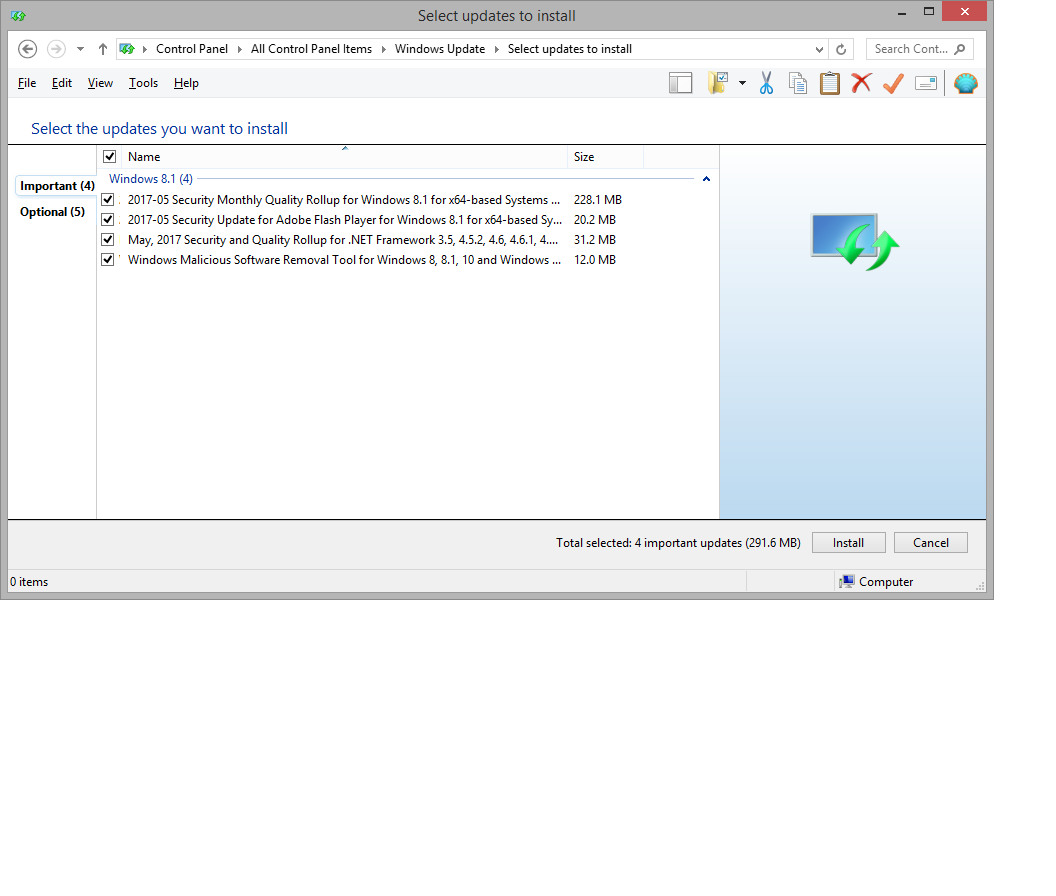Image resolution: width=1056 pixels, height=896 pixels.
Task: Click the 0 items status bar text
Action: click(x=29, y=581)
